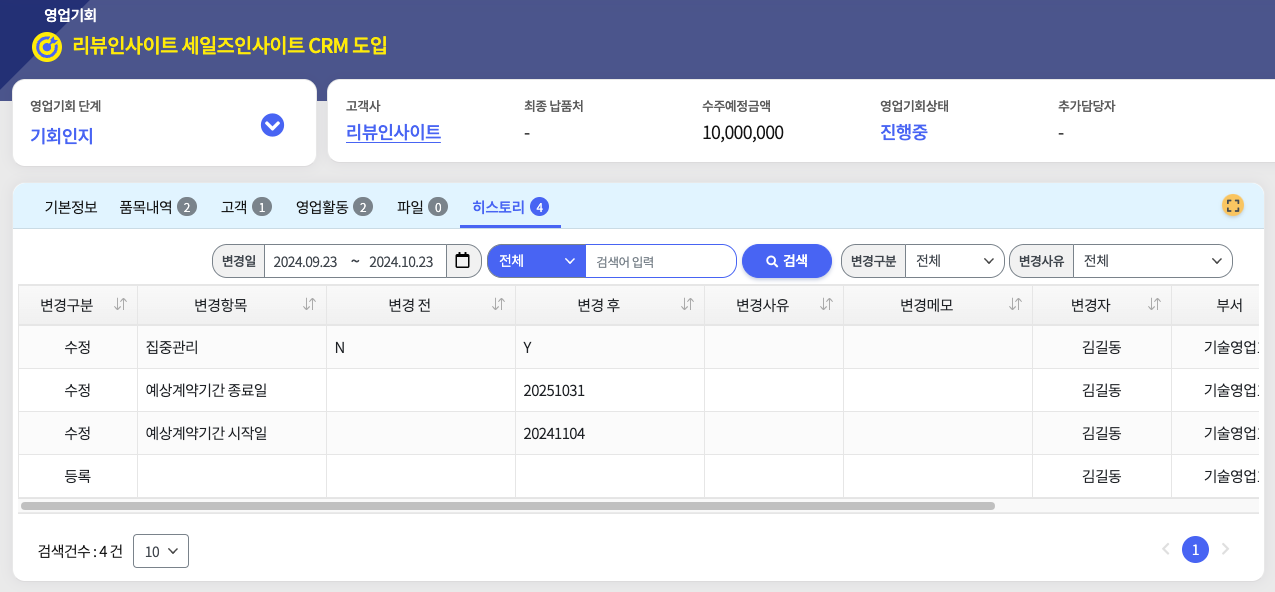Click the calendar icon in date filter
This screenshot has height=592, width=1275.
click(x=462, y=261)
